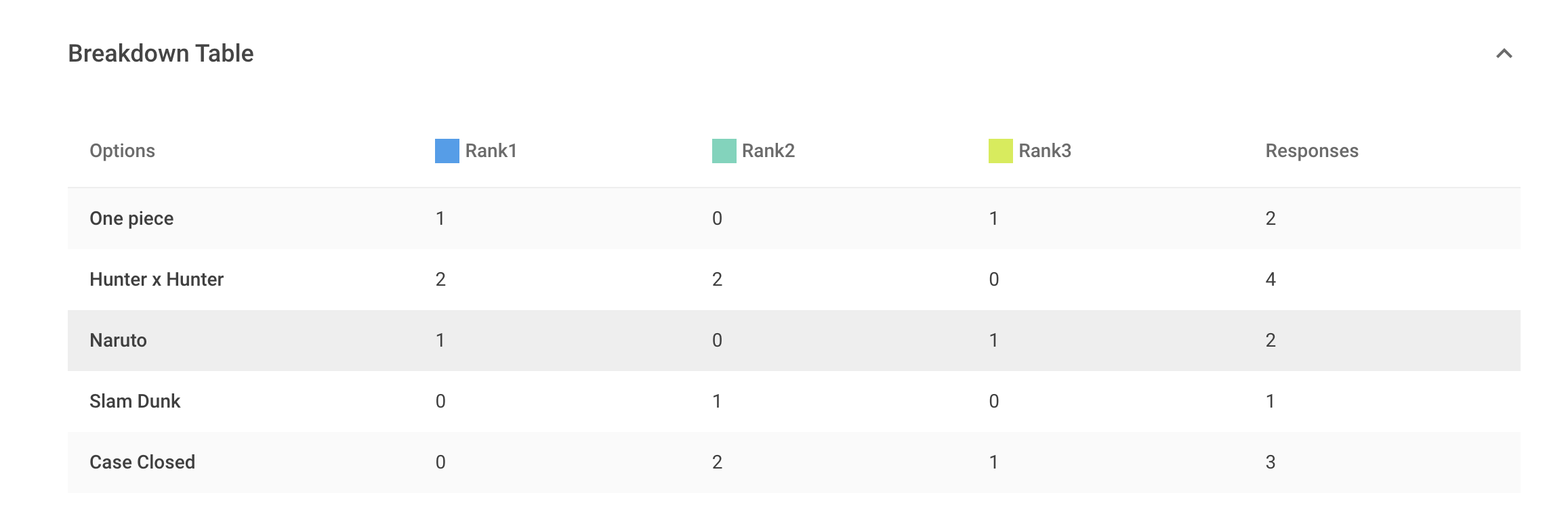Click Naruto's Rank1 count value
The width and height of the screenshot is (1568, 520).
[440, 340]
